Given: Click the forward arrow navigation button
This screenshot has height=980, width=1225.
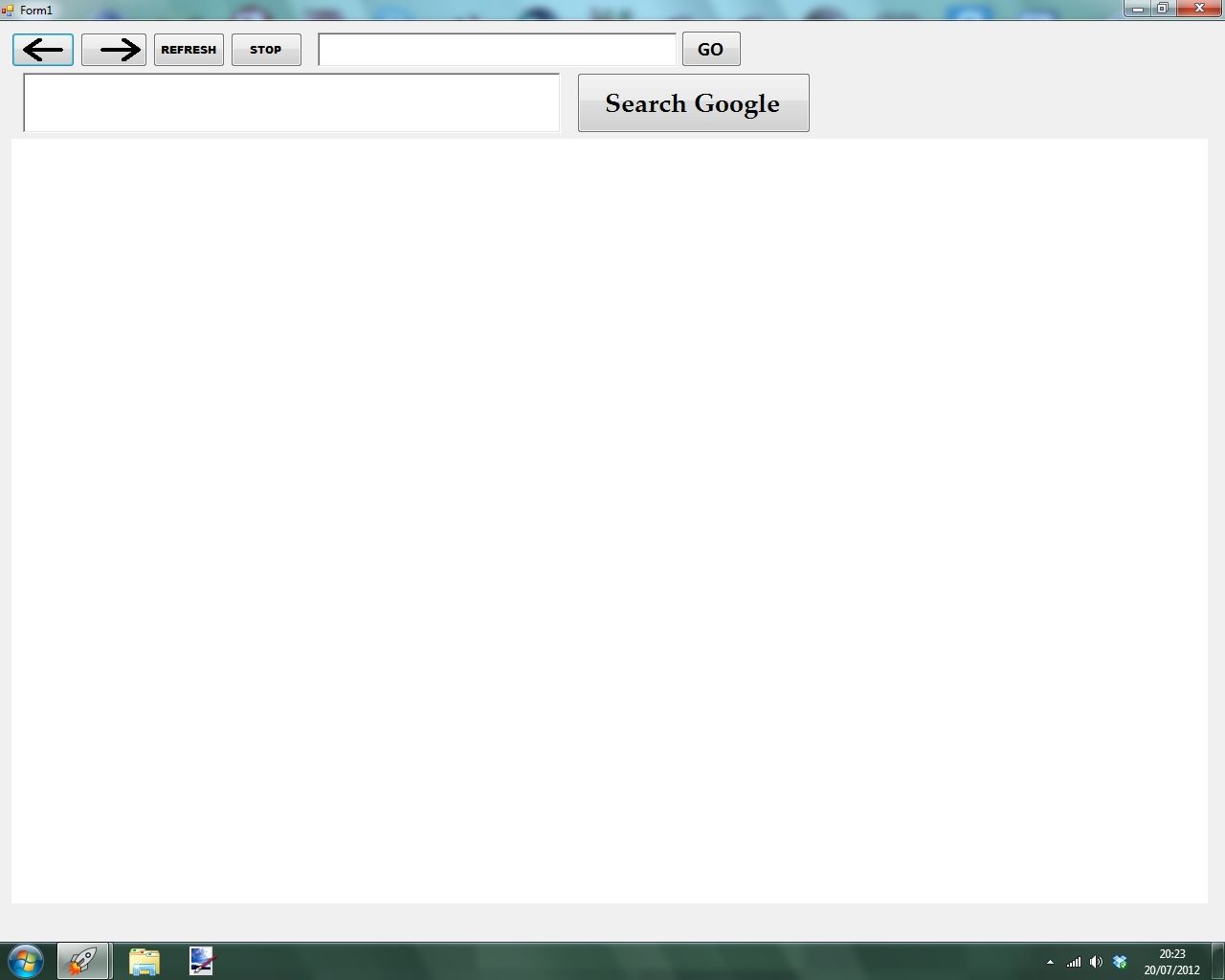Looking at the screenshot, I should 114,50.
